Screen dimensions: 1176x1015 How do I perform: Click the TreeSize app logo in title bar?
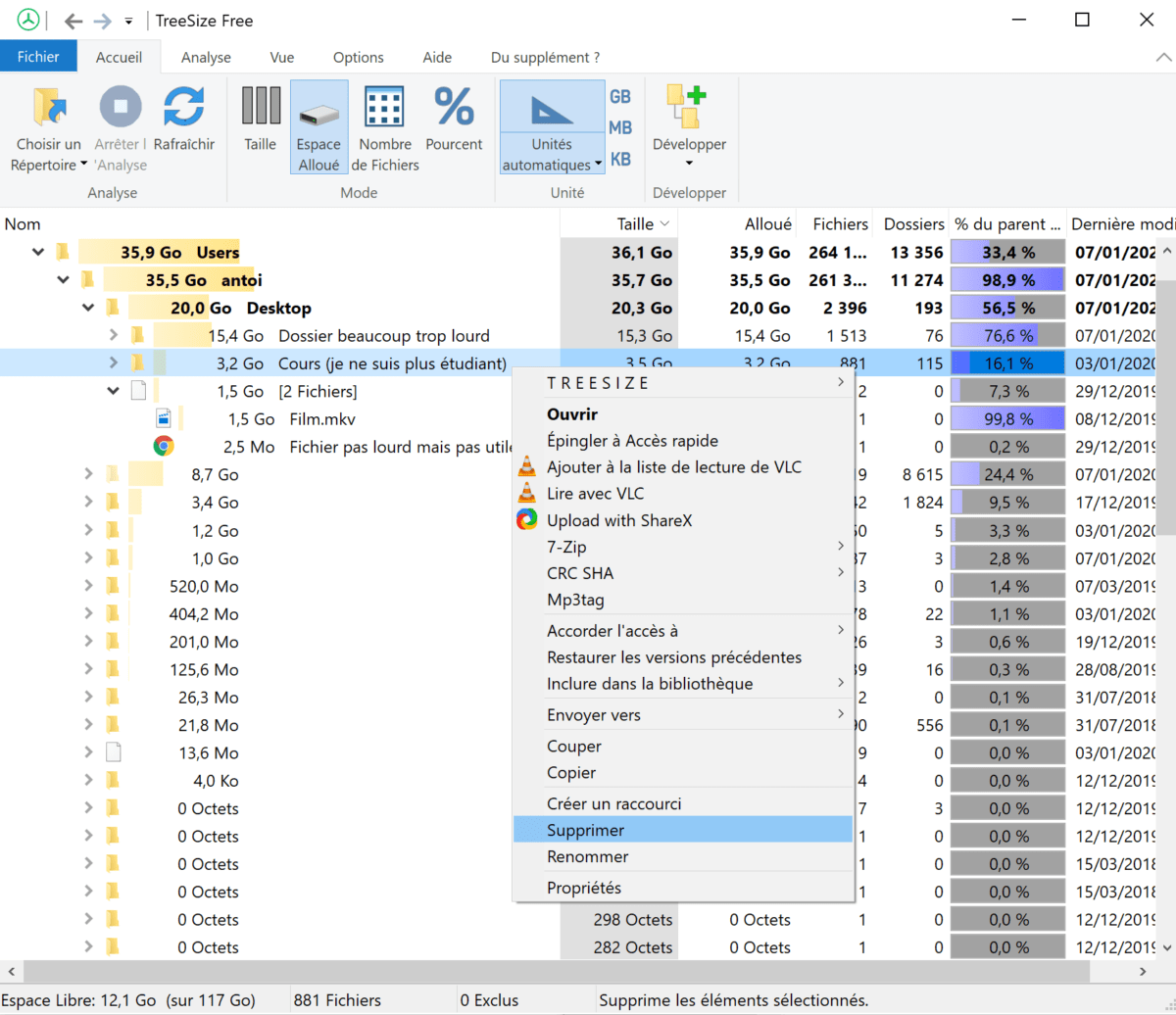(28, 20)
